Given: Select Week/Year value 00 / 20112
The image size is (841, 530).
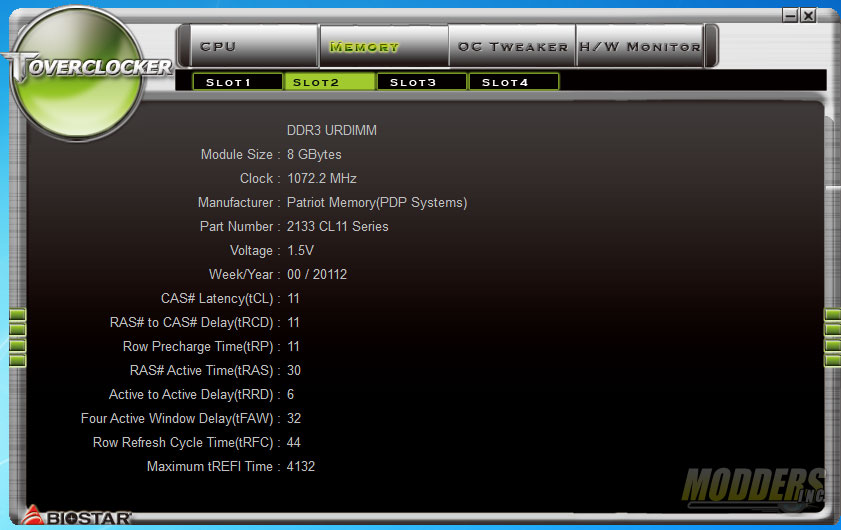Looking at the screenshot, I should click(316, 274).
